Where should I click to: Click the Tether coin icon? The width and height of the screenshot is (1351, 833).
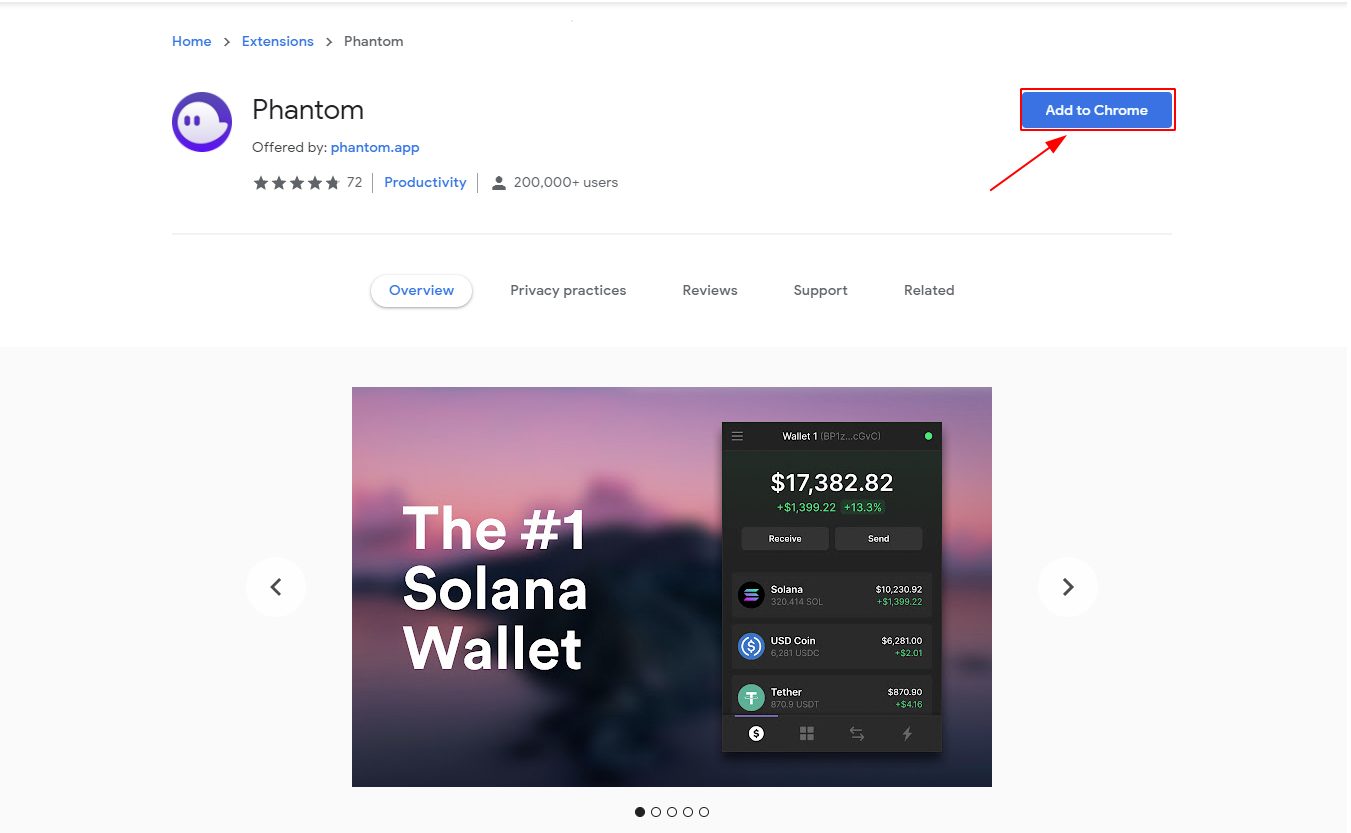(751, 697)
